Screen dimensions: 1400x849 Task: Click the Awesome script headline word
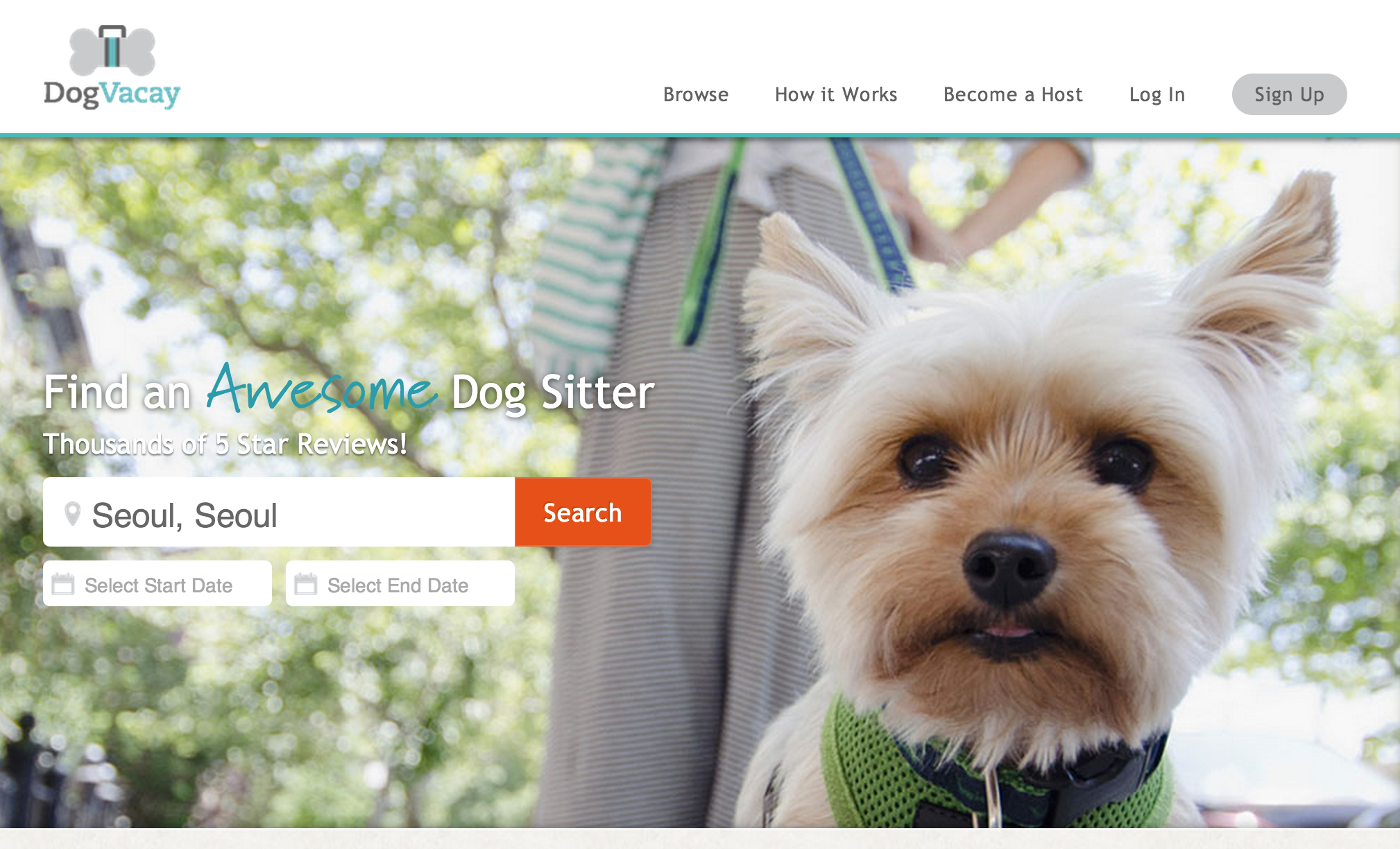(322, 389)
